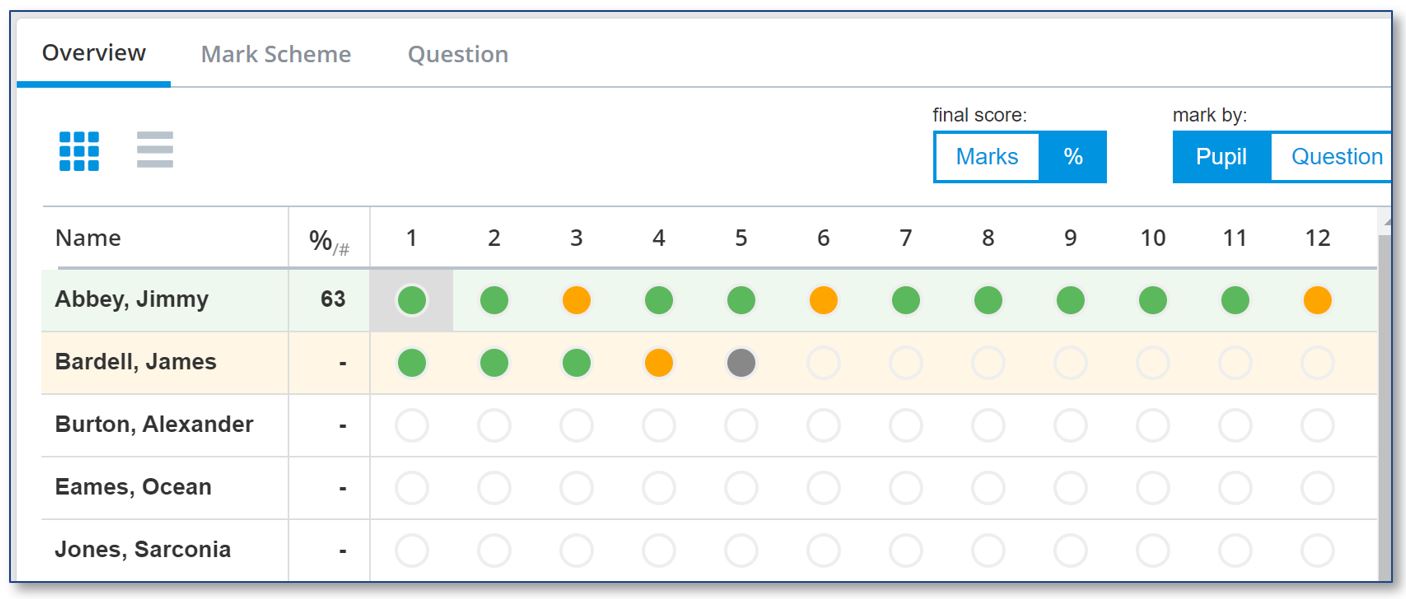
Task: Open the Question tab
Action: 458,54
